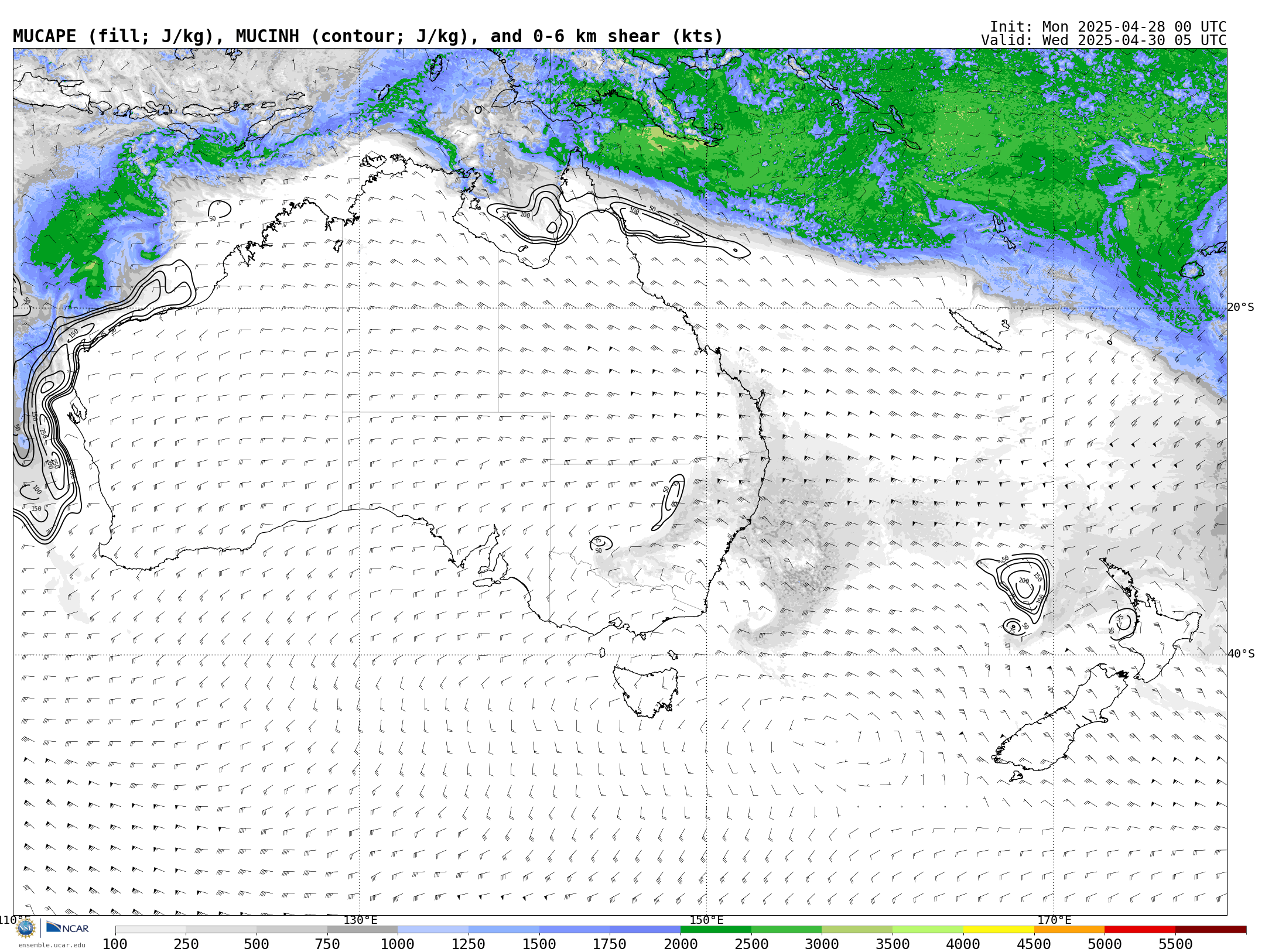Pick the bright red 5000–5500 colorbar segment
The image size is (1265, 952).
pyautogui.click(x=1140, y=930)
